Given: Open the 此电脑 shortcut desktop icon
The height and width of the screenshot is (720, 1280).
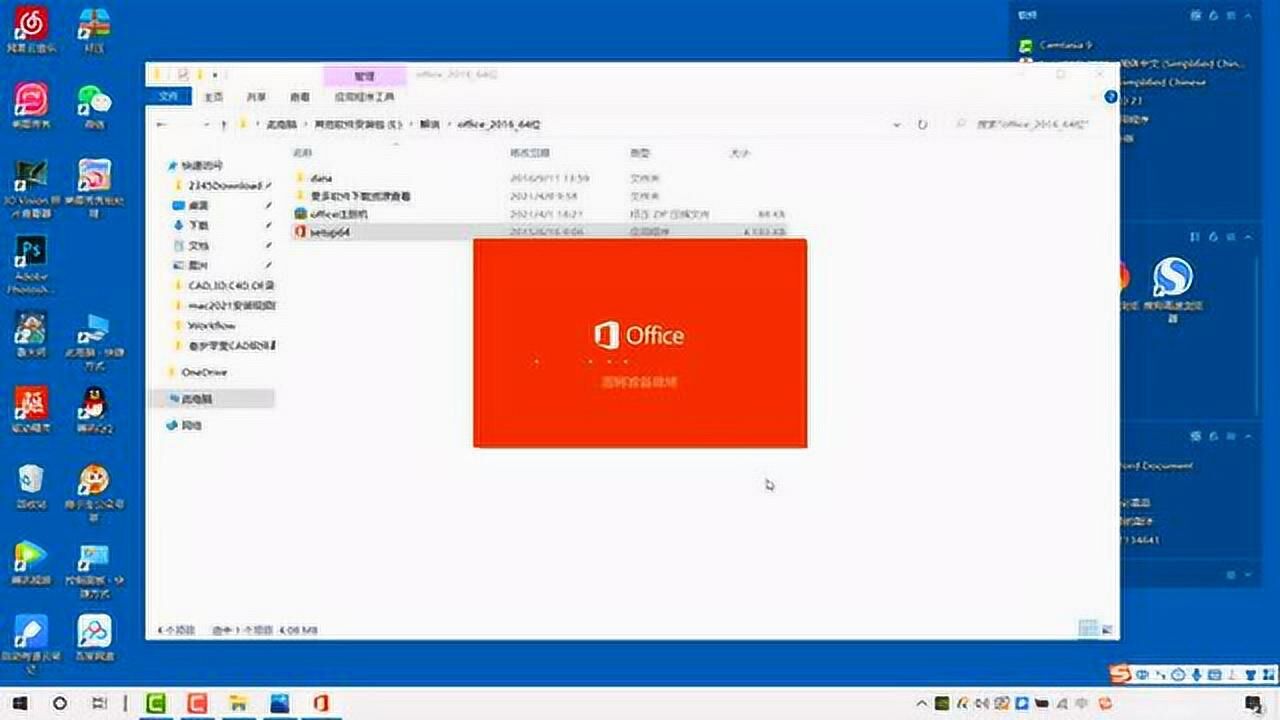Looking at the screenshot, I should point(95,340).
